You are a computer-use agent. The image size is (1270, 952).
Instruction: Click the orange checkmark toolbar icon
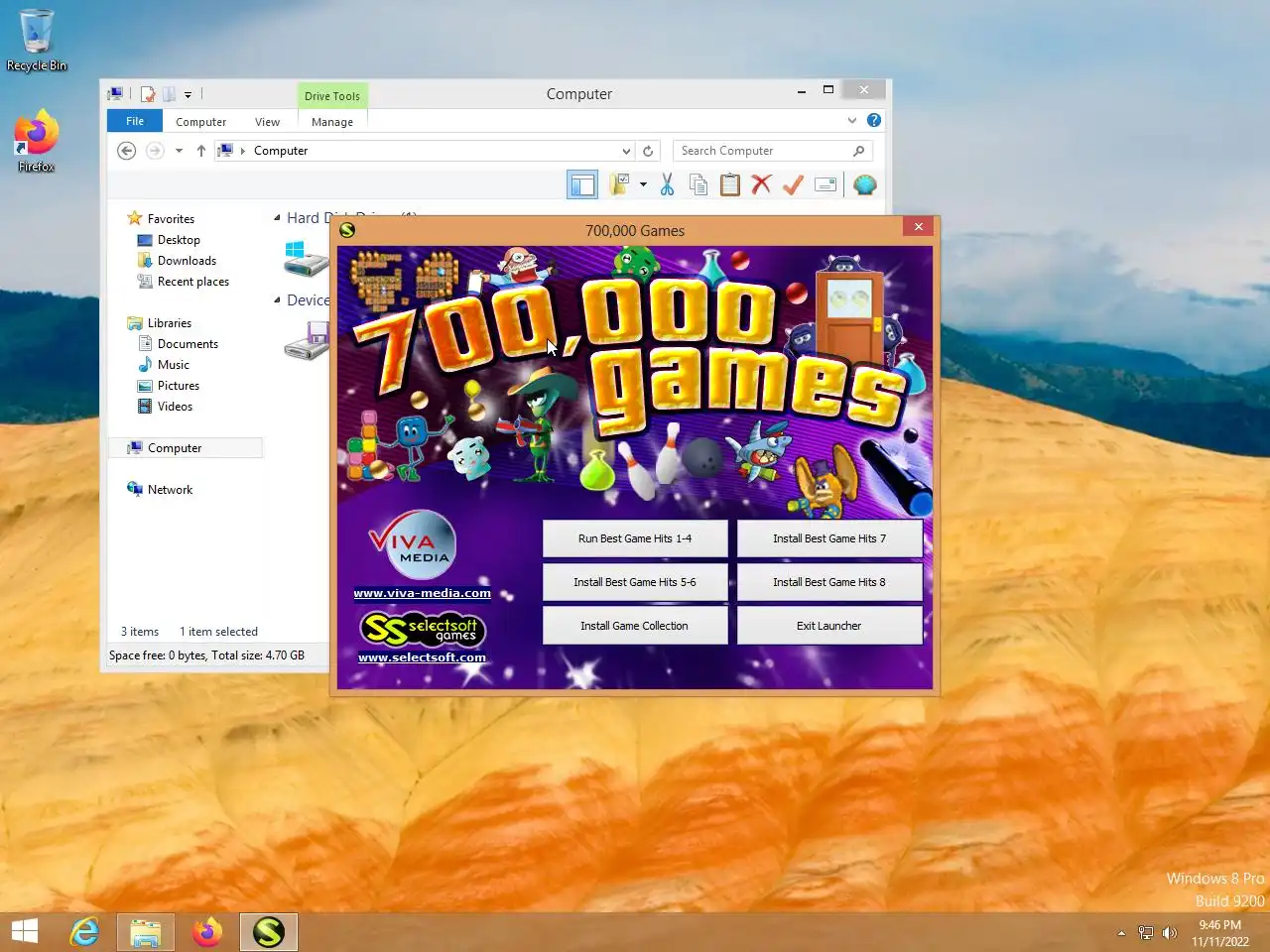pos(793,184)
